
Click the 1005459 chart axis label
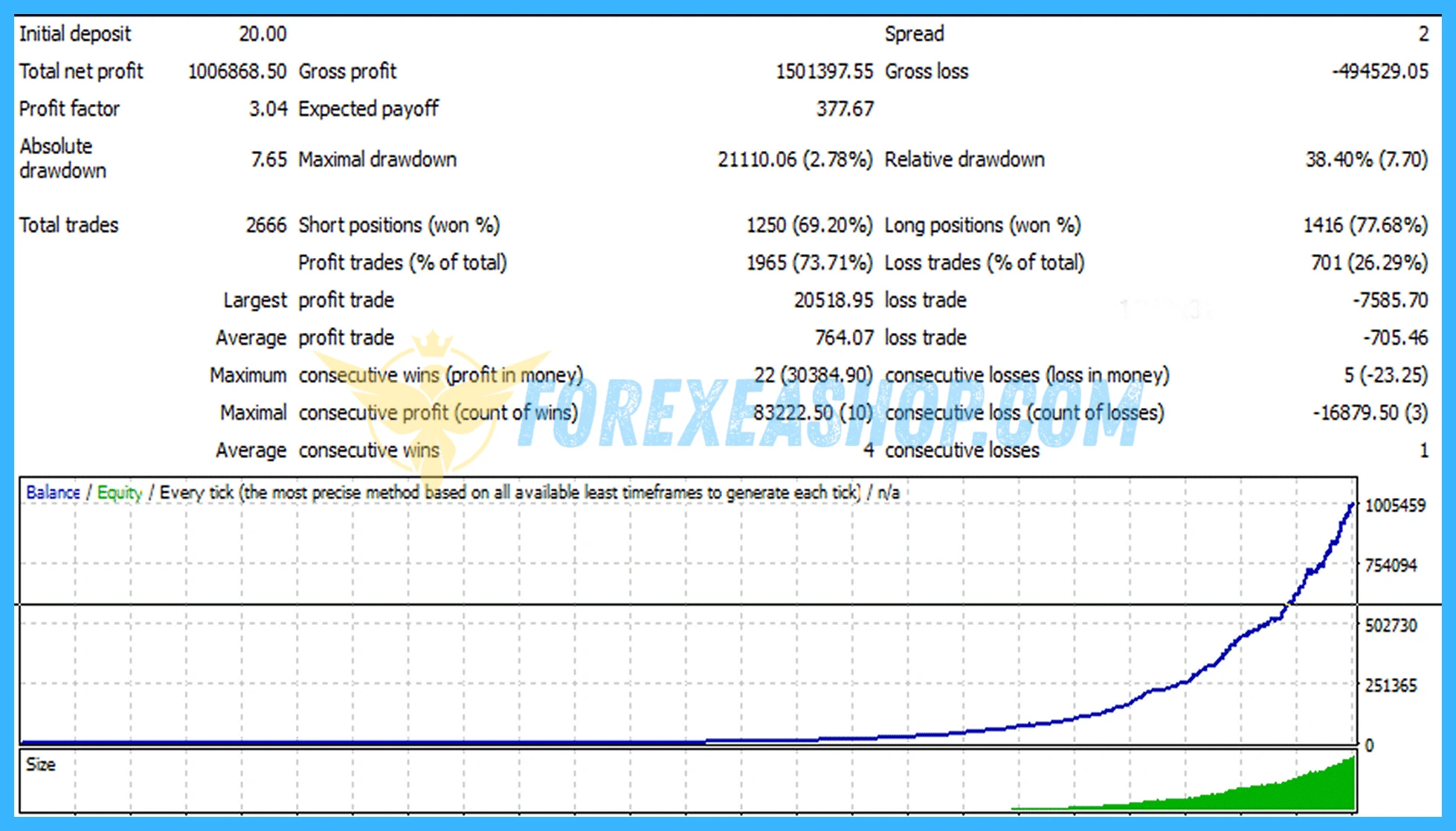pos(1395,506)
